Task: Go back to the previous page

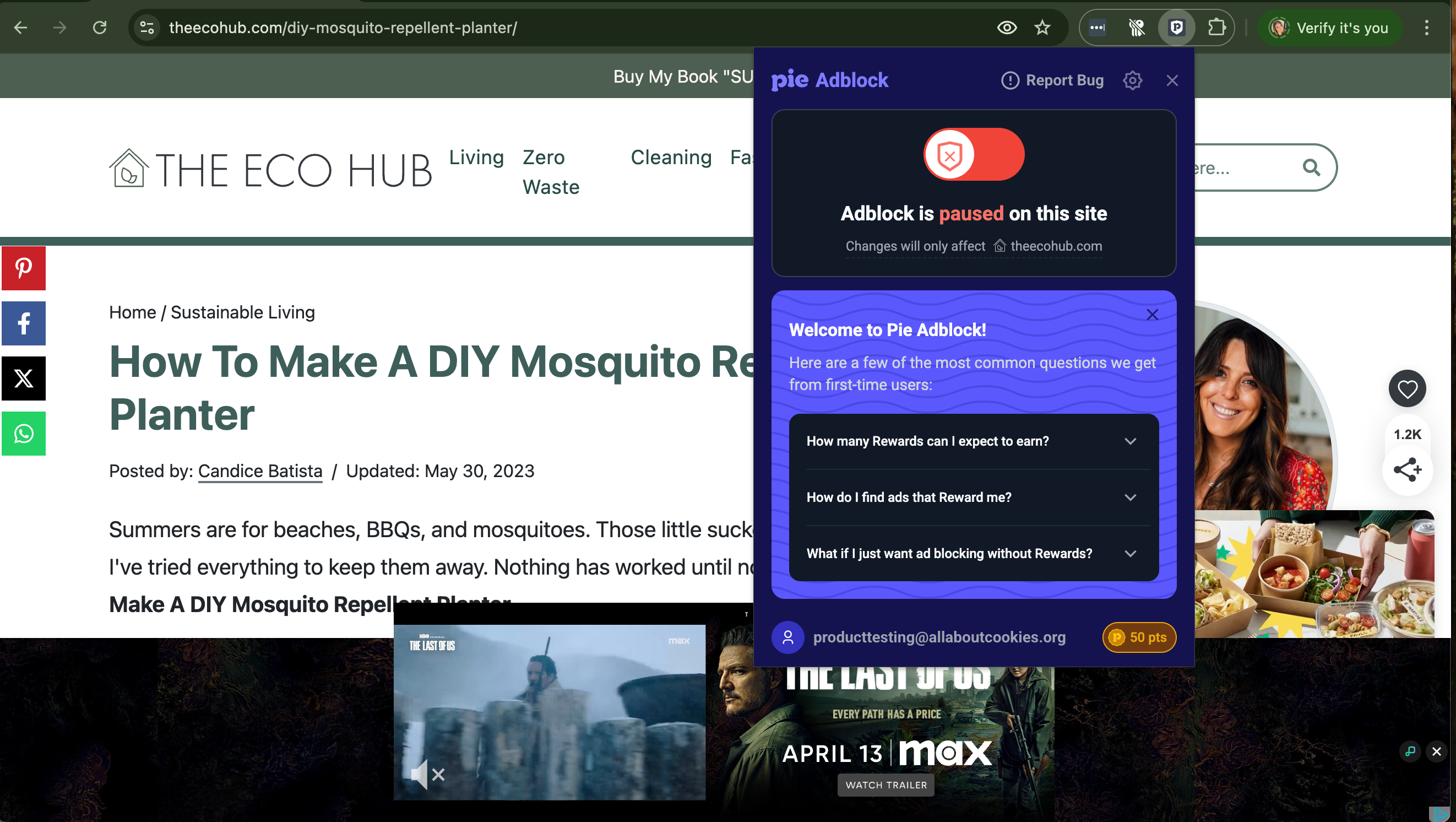Action: [21, 28]
